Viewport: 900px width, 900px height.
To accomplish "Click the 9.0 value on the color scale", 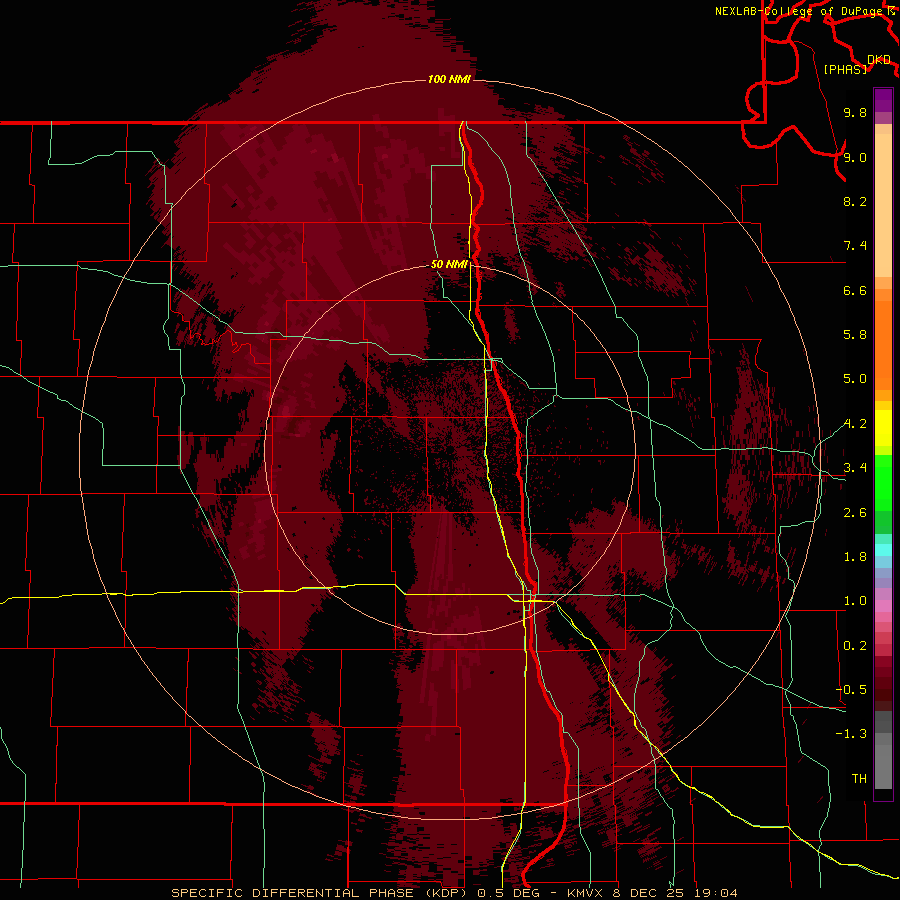I will (855, 157).
